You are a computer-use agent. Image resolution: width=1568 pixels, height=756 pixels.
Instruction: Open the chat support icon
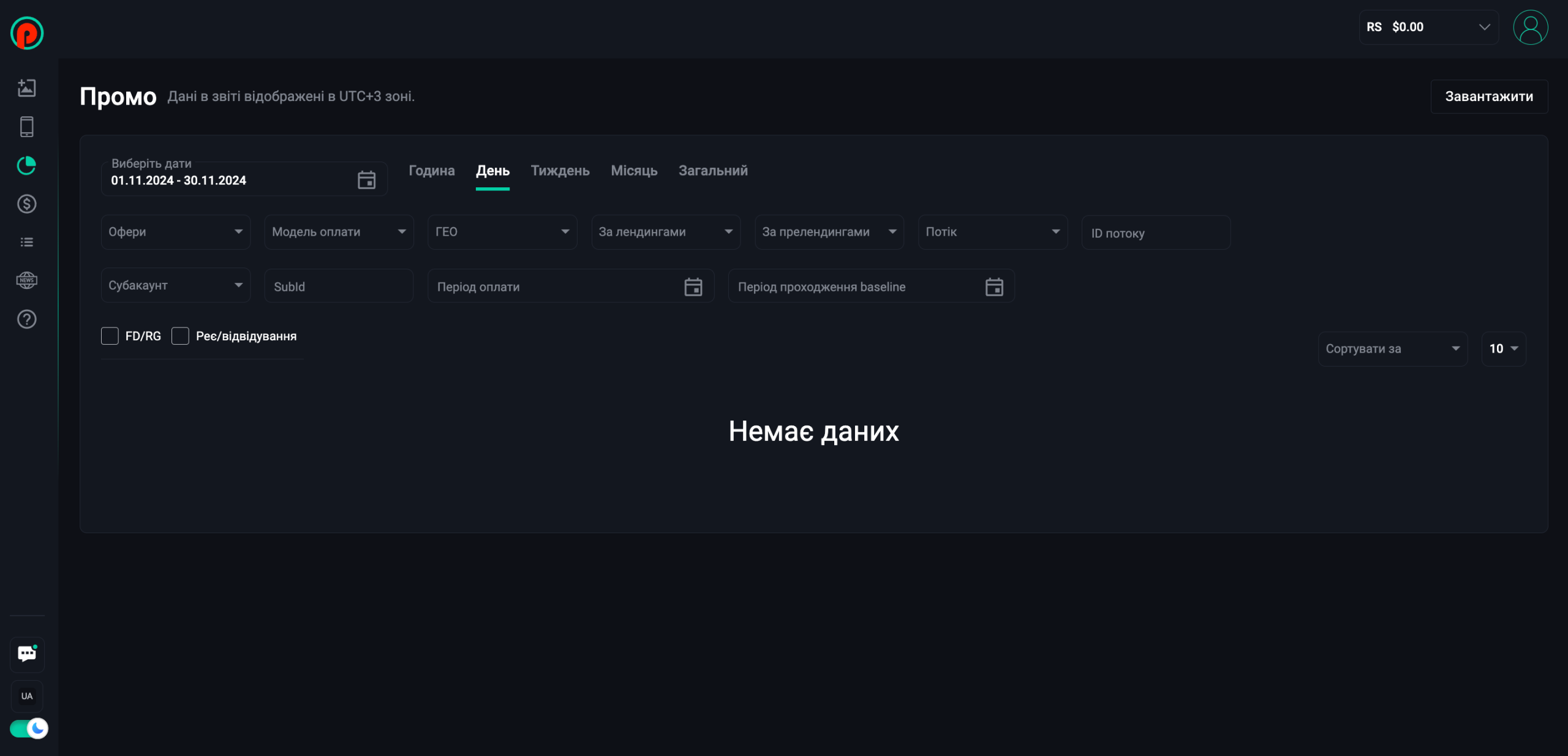[27, 654]
